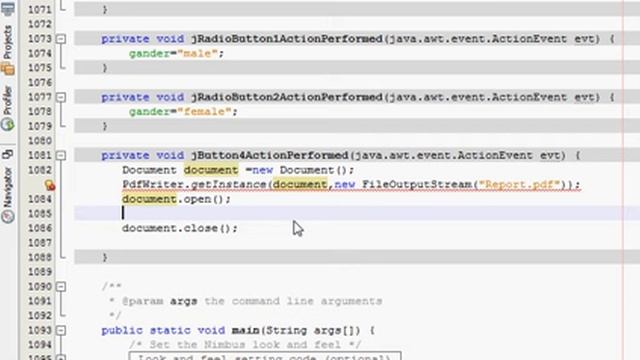Click line number 1088 in the gutter
The height and width of the screenshot is (360, 640).
[40, 257]
